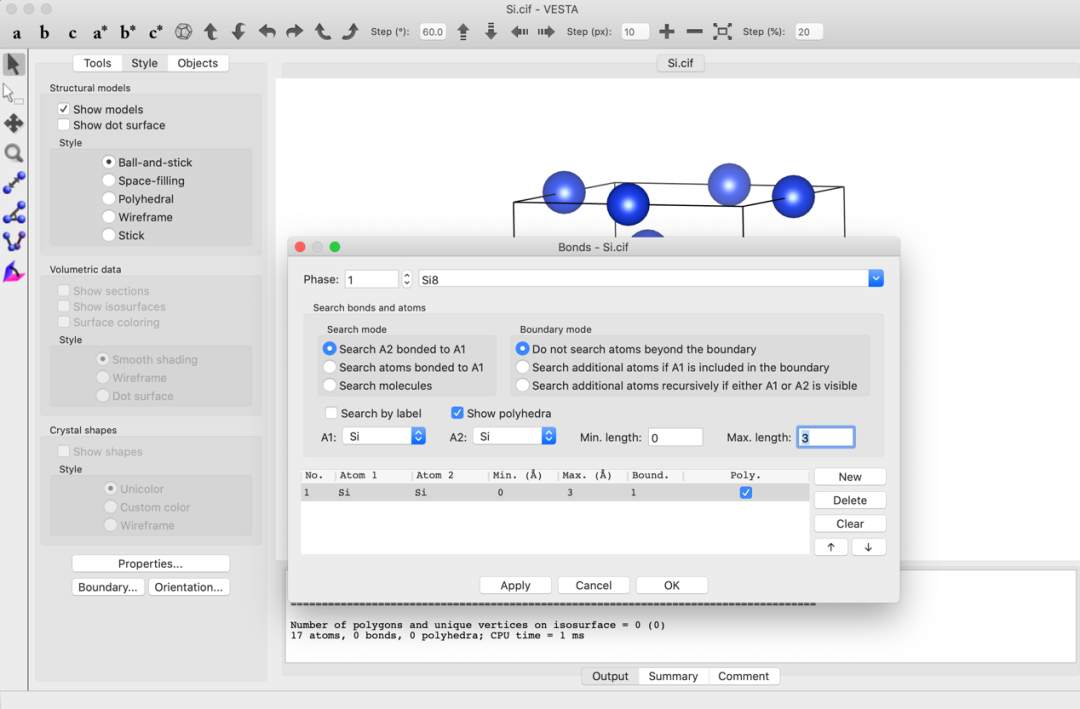
Task: Open the Orientation dialog
Action: coord(189,587)
